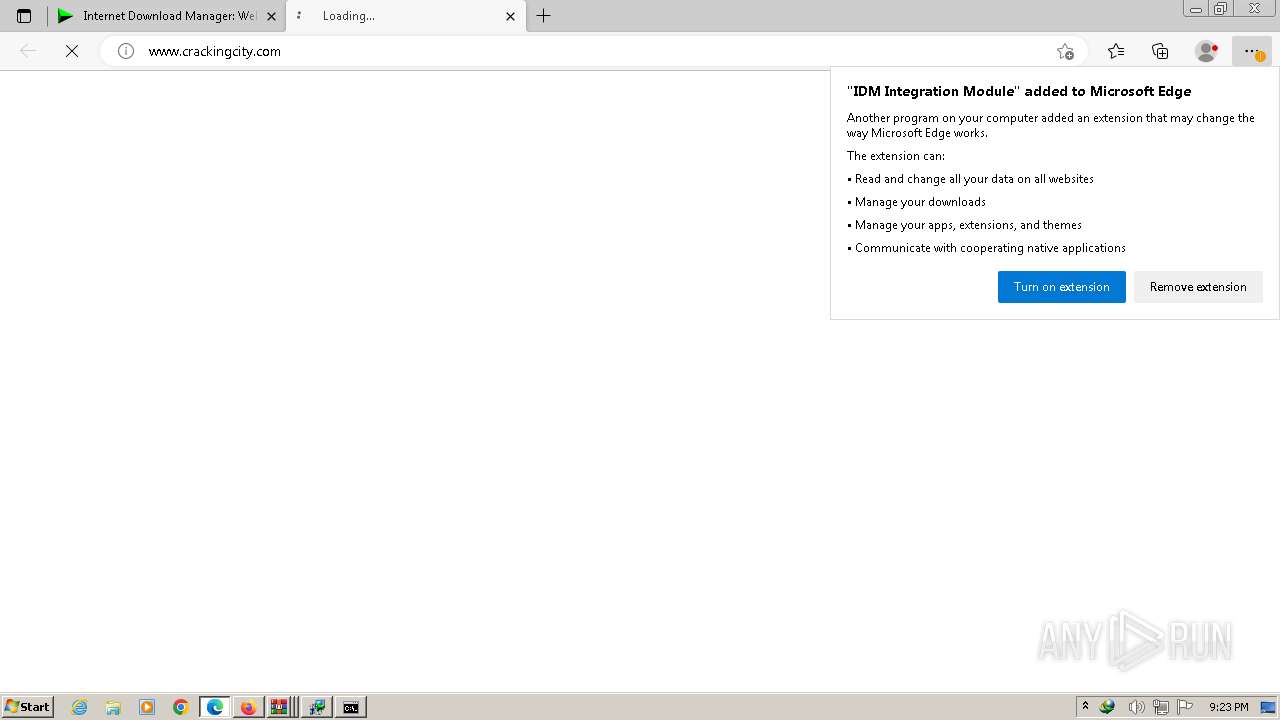The height and width of the screenshot is (720, 1280).
Task: Open the tab actions menu icon
Action: (x=24, y=16)
